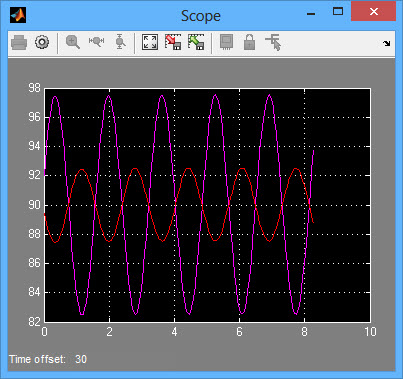The height and width of the screenshot is (379, 403).
Task: Click the Time offset label
Action: [37, 359]
